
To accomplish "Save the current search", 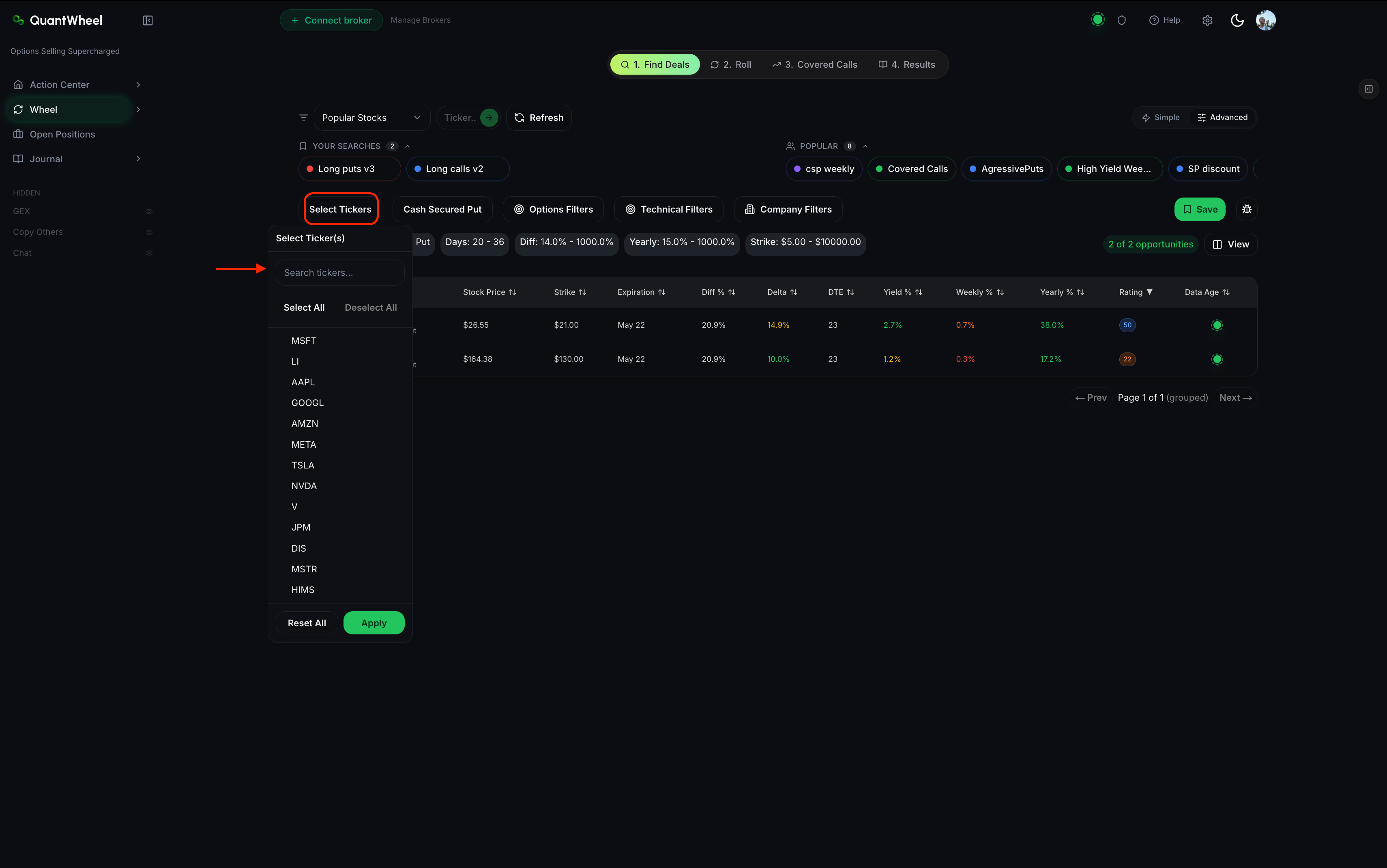I will pyautogui.click(x=1200, y=210).
